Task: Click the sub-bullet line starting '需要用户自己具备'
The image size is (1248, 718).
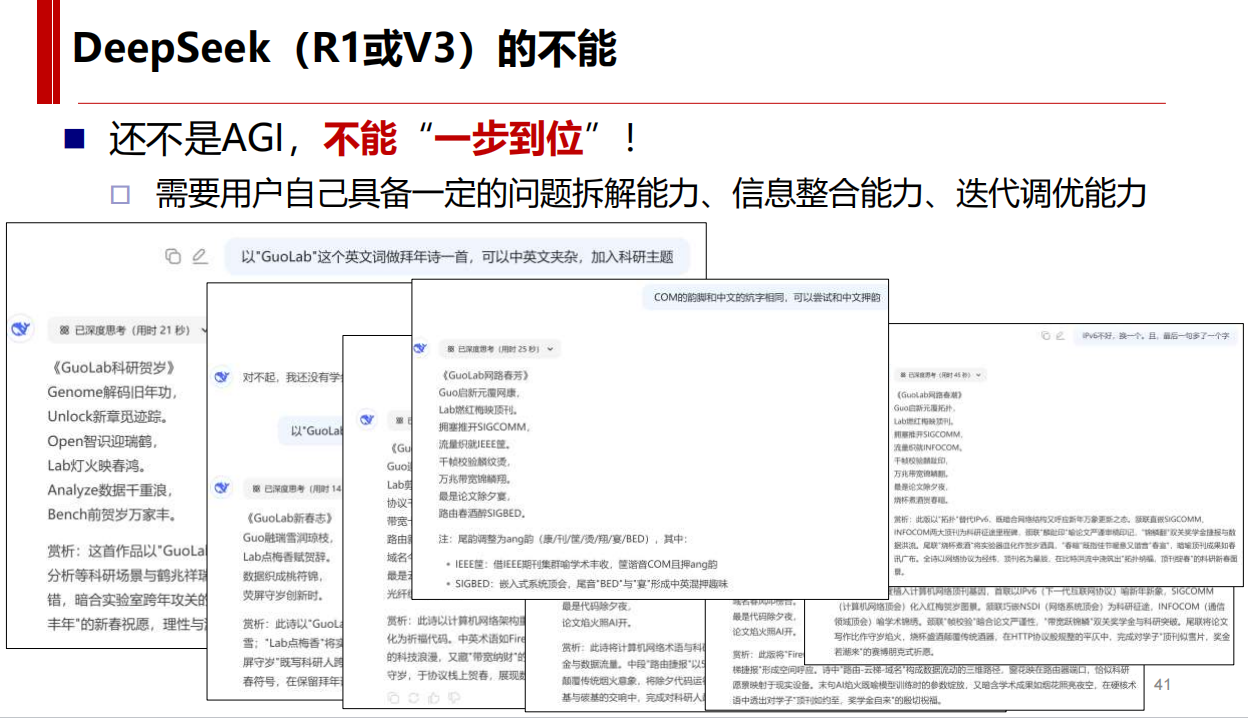Action: pyautogui.click(x=650, y=193)
